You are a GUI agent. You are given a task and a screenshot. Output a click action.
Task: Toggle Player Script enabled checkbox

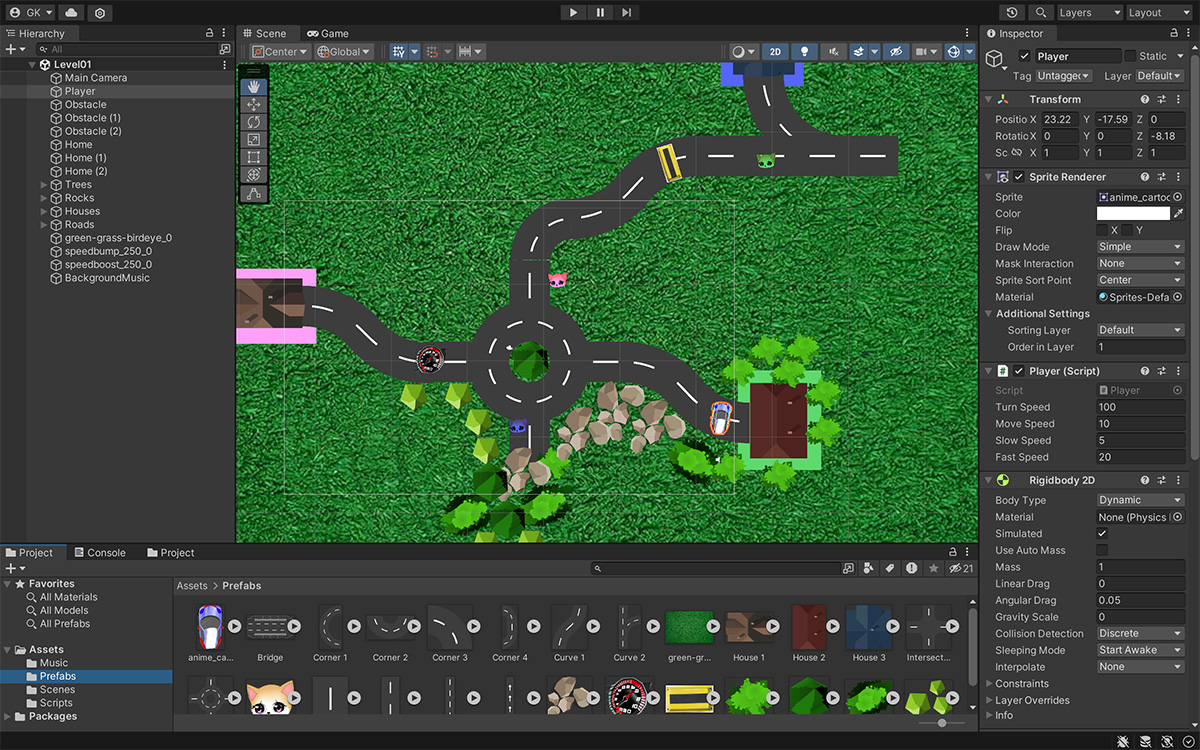pos(1019,371)
